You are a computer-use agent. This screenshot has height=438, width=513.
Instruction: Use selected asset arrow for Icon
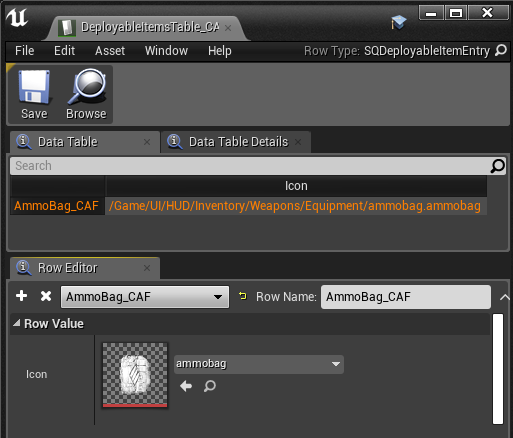click(x=186, y=386)
